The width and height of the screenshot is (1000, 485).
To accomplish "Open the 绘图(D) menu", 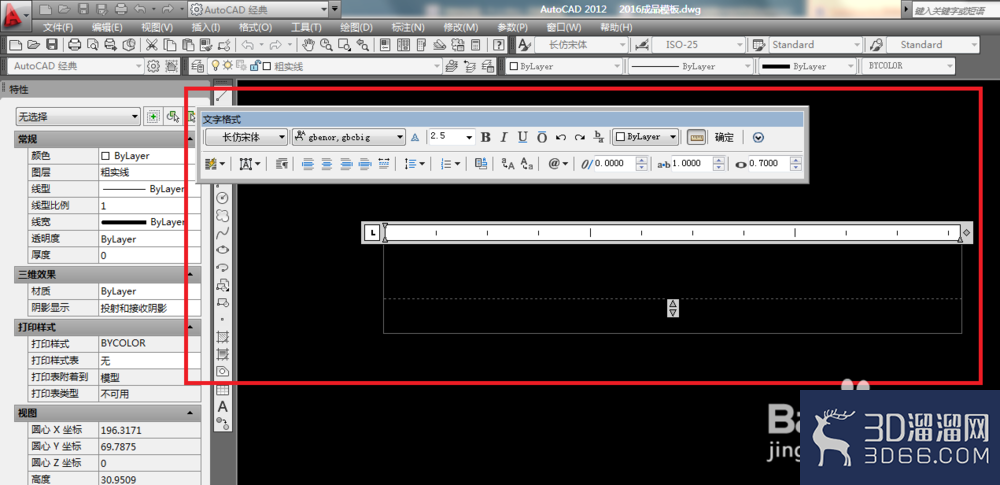I will point(357,27).
